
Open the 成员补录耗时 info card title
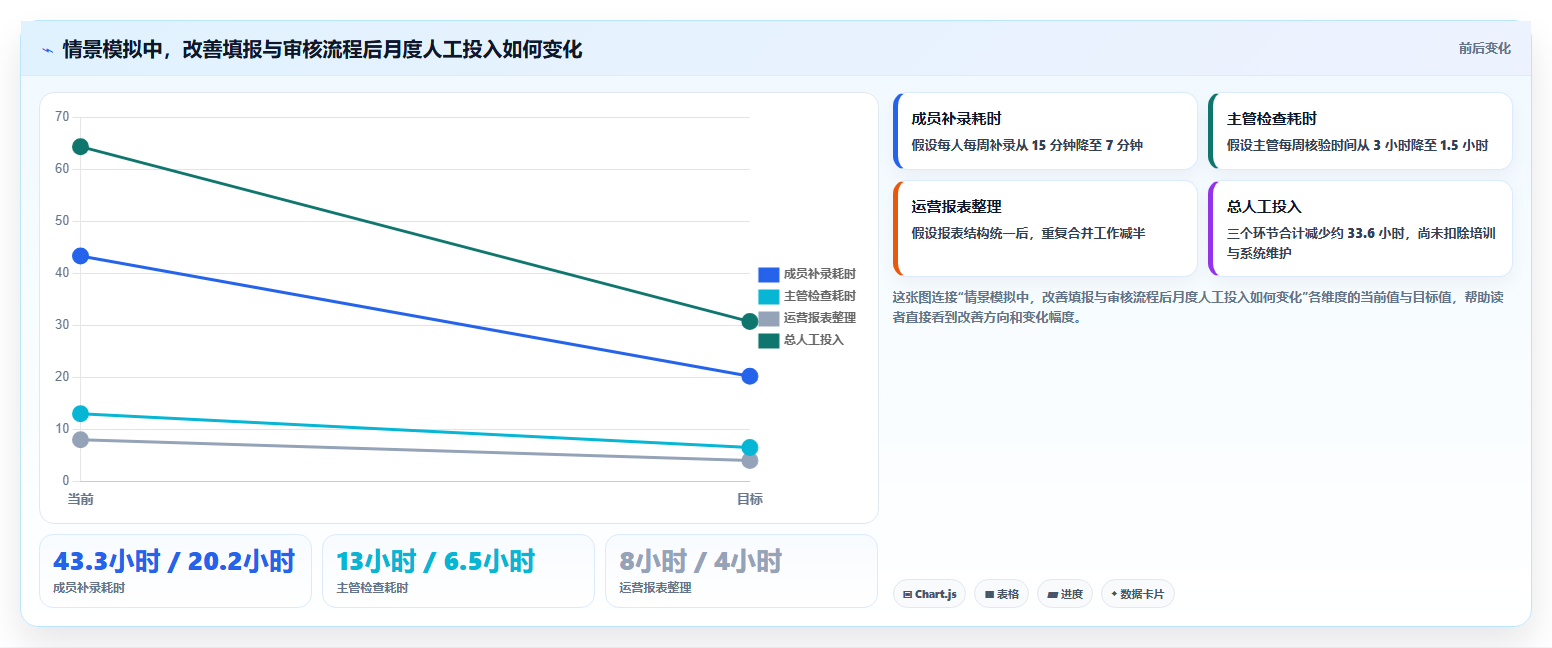point(956,119)
